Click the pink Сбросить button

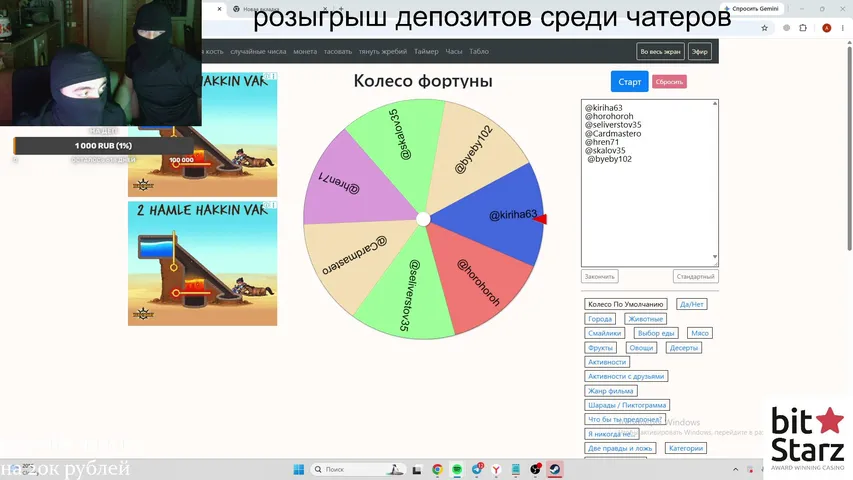pos(669,82)
